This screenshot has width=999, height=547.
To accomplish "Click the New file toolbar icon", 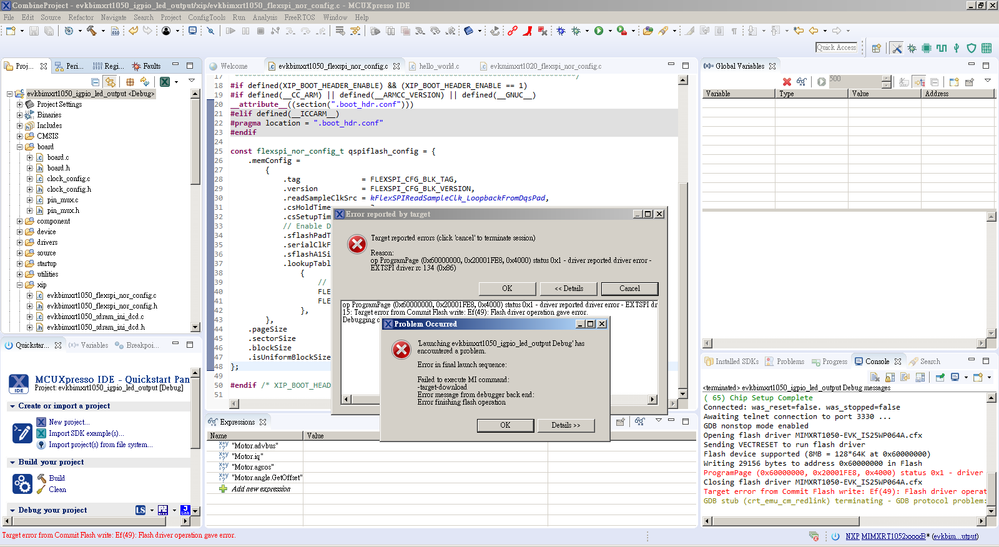I will pos(11,31).
